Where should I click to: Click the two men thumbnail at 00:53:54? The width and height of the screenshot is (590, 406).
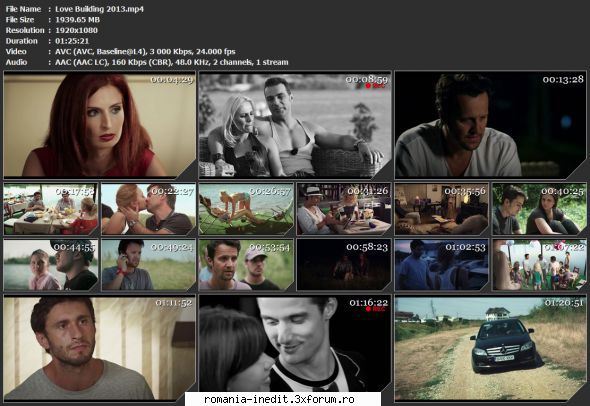(246, 265)
